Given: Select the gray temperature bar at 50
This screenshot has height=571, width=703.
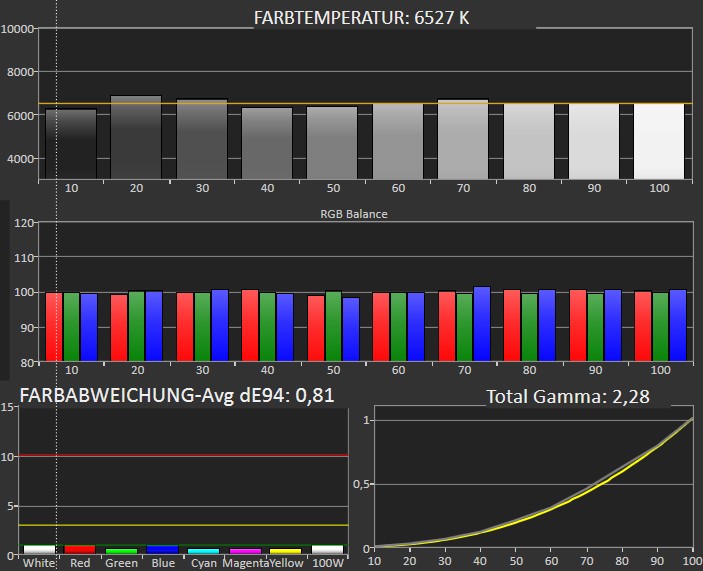Looking at the screenshot, I should tap(332, 143).
